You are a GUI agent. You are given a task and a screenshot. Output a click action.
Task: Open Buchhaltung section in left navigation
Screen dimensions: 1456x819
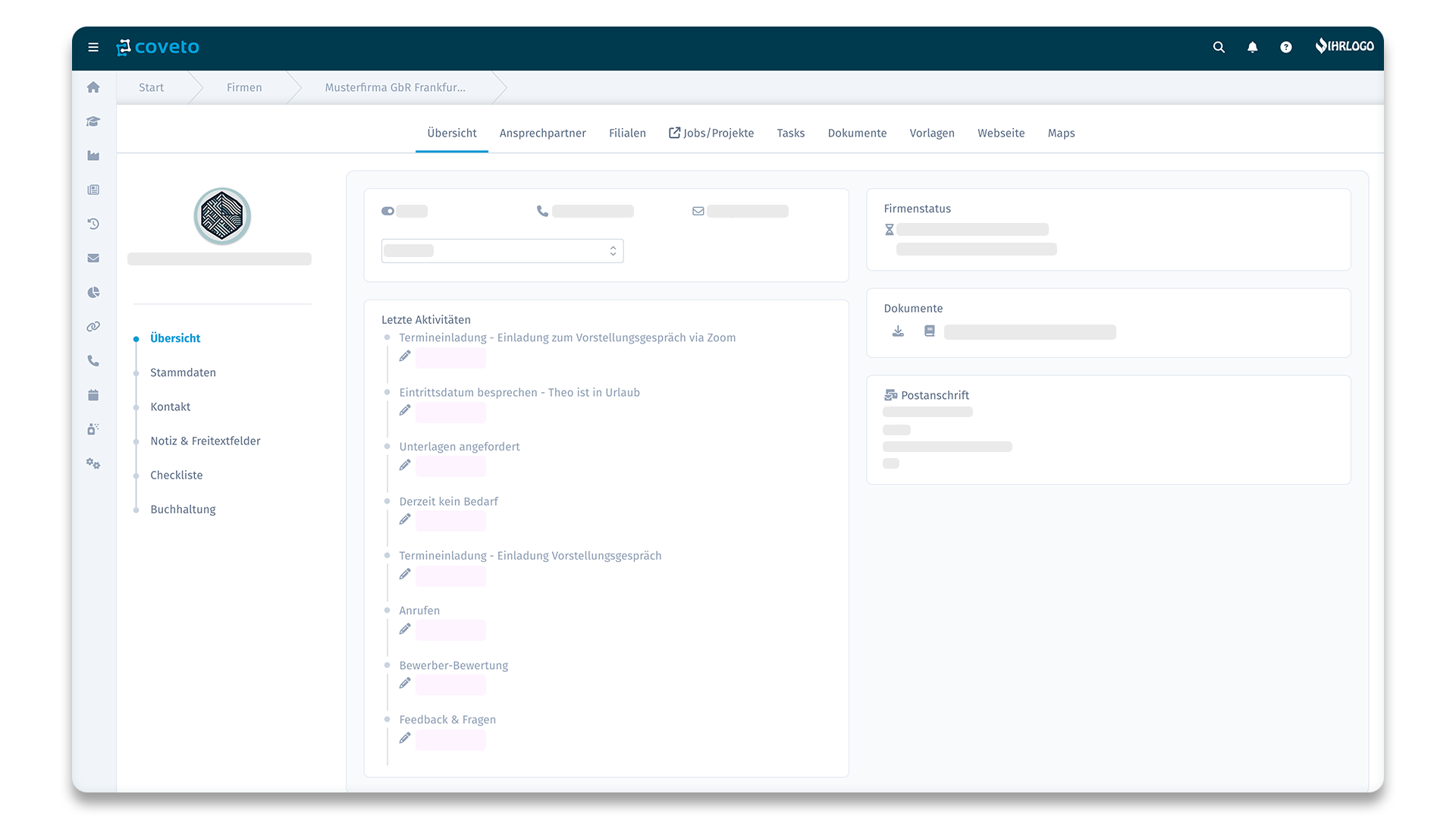pos(183,509)
